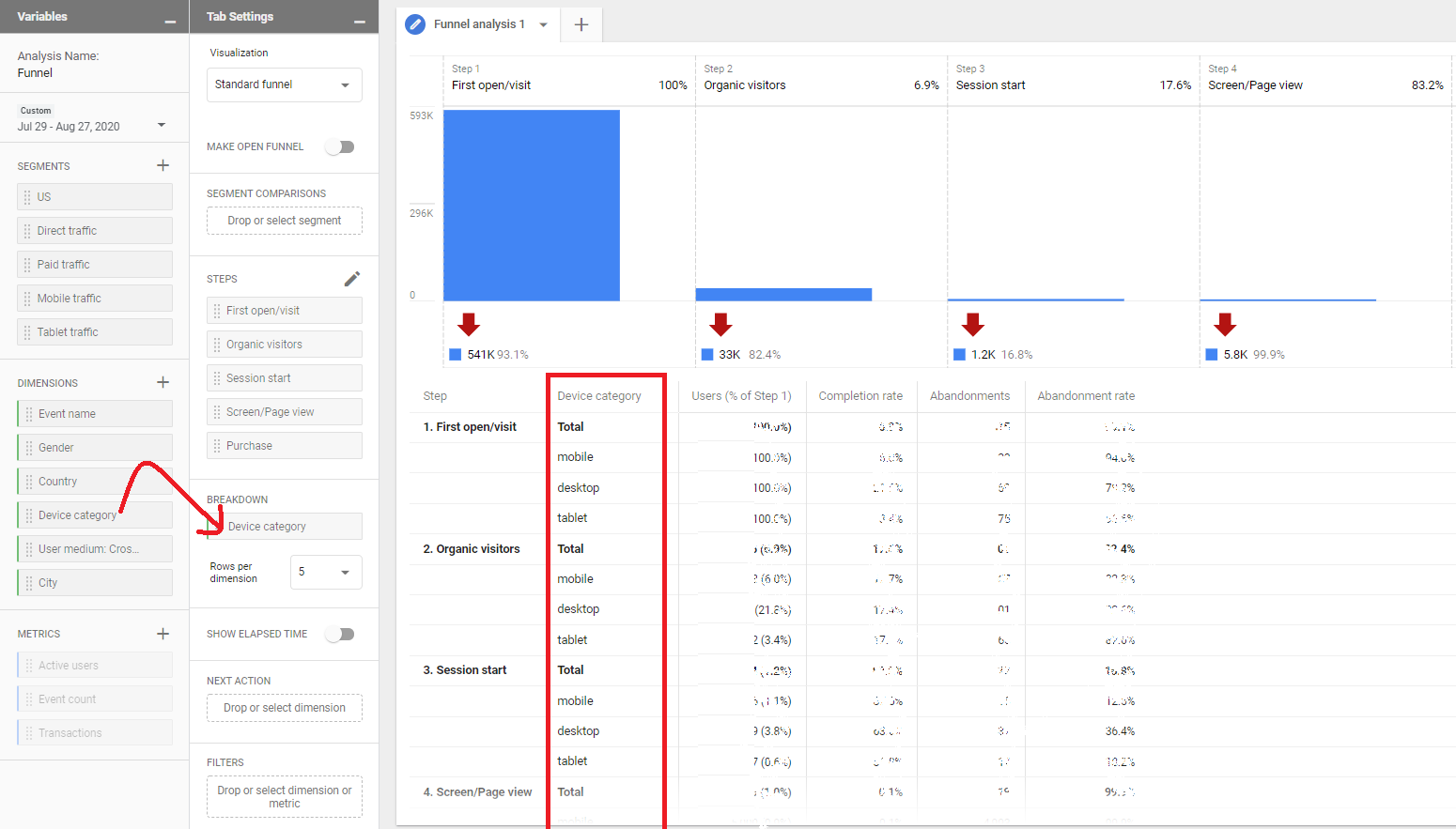The width and height of the screenshot is (1456, 829).
Task: Add a new segment with plus icon
Action: 163,165
